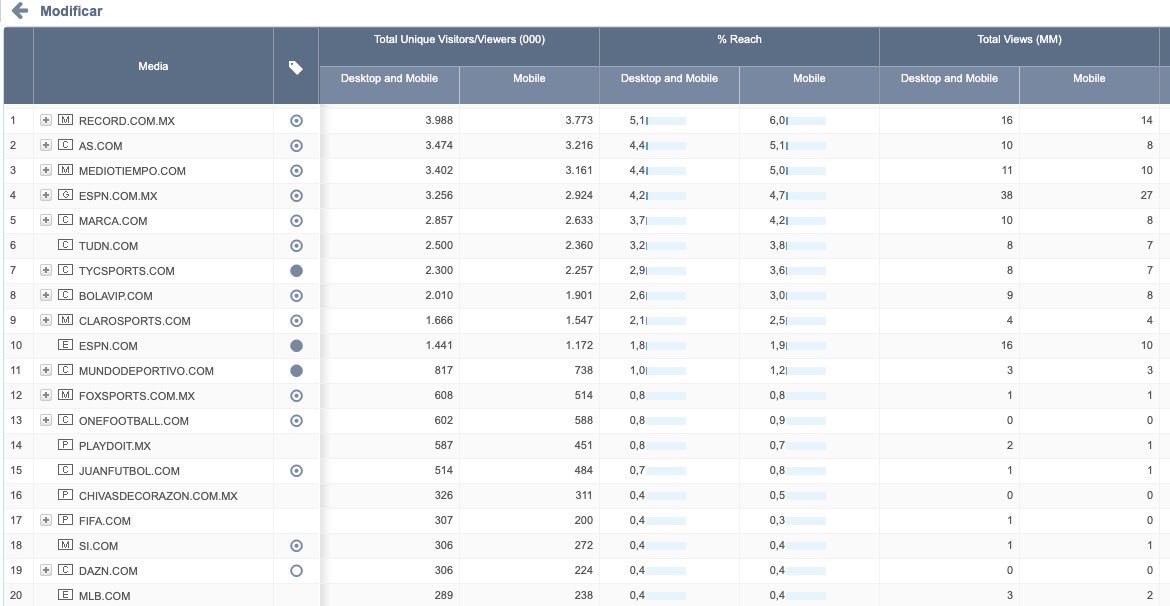Click RECORD.COM.MX Desktop and Mobile reach bar
Viewport: 1170px width, 606px height.
click(x=666, y=121)
